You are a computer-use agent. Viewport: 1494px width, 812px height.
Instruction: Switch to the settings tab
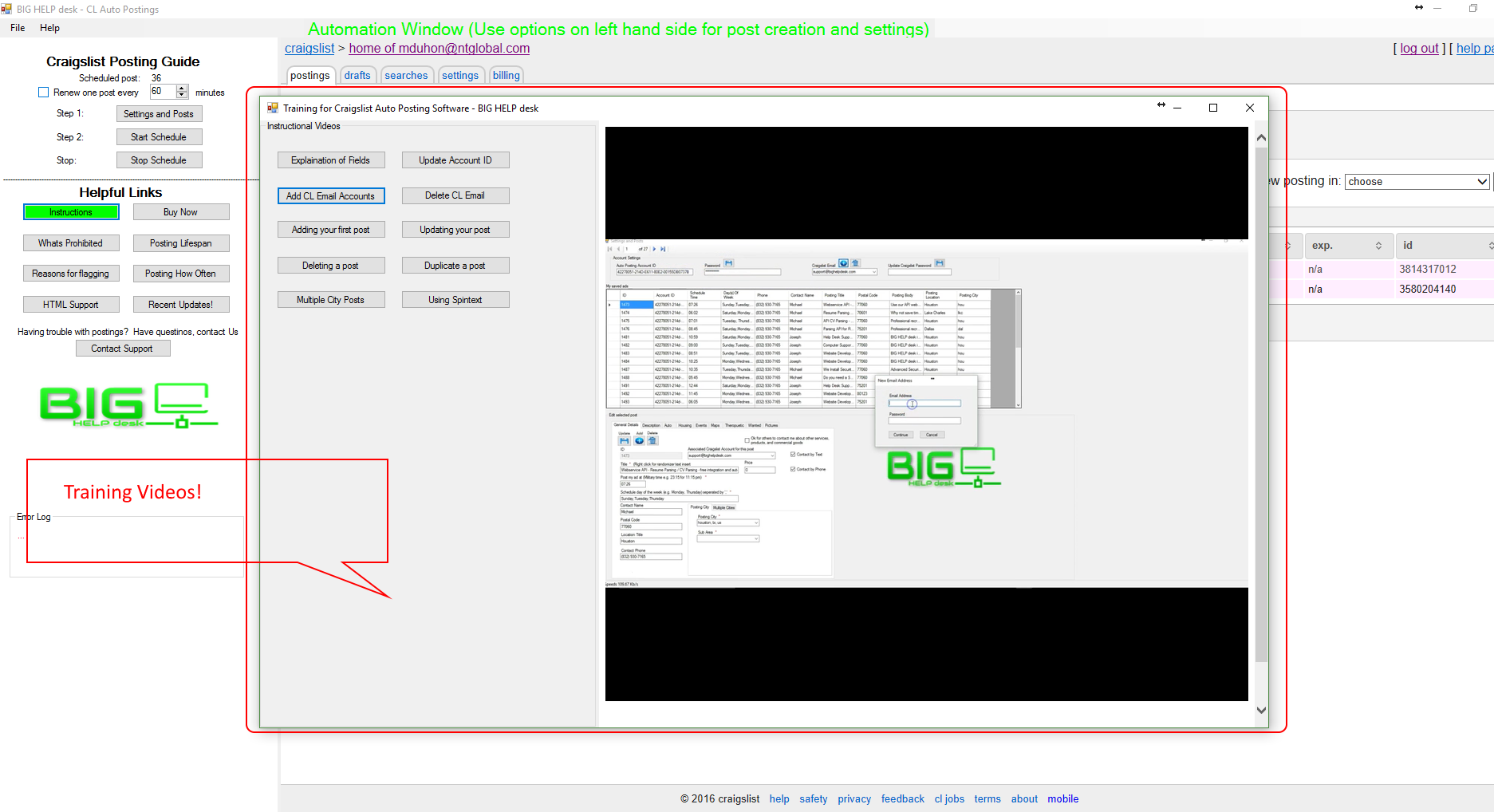460,75
